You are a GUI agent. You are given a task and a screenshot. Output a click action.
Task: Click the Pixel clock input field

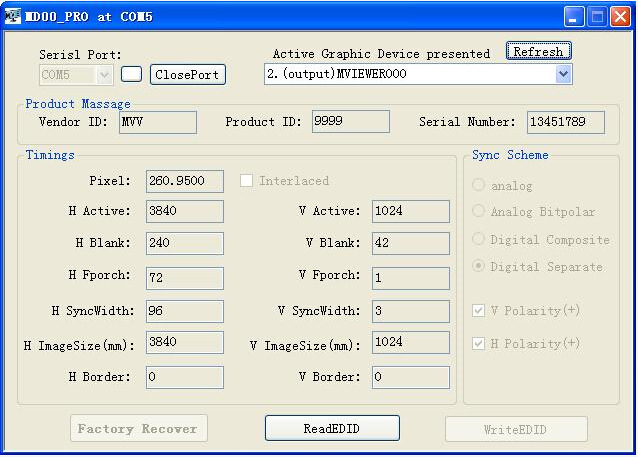click(x=184, y=181)
